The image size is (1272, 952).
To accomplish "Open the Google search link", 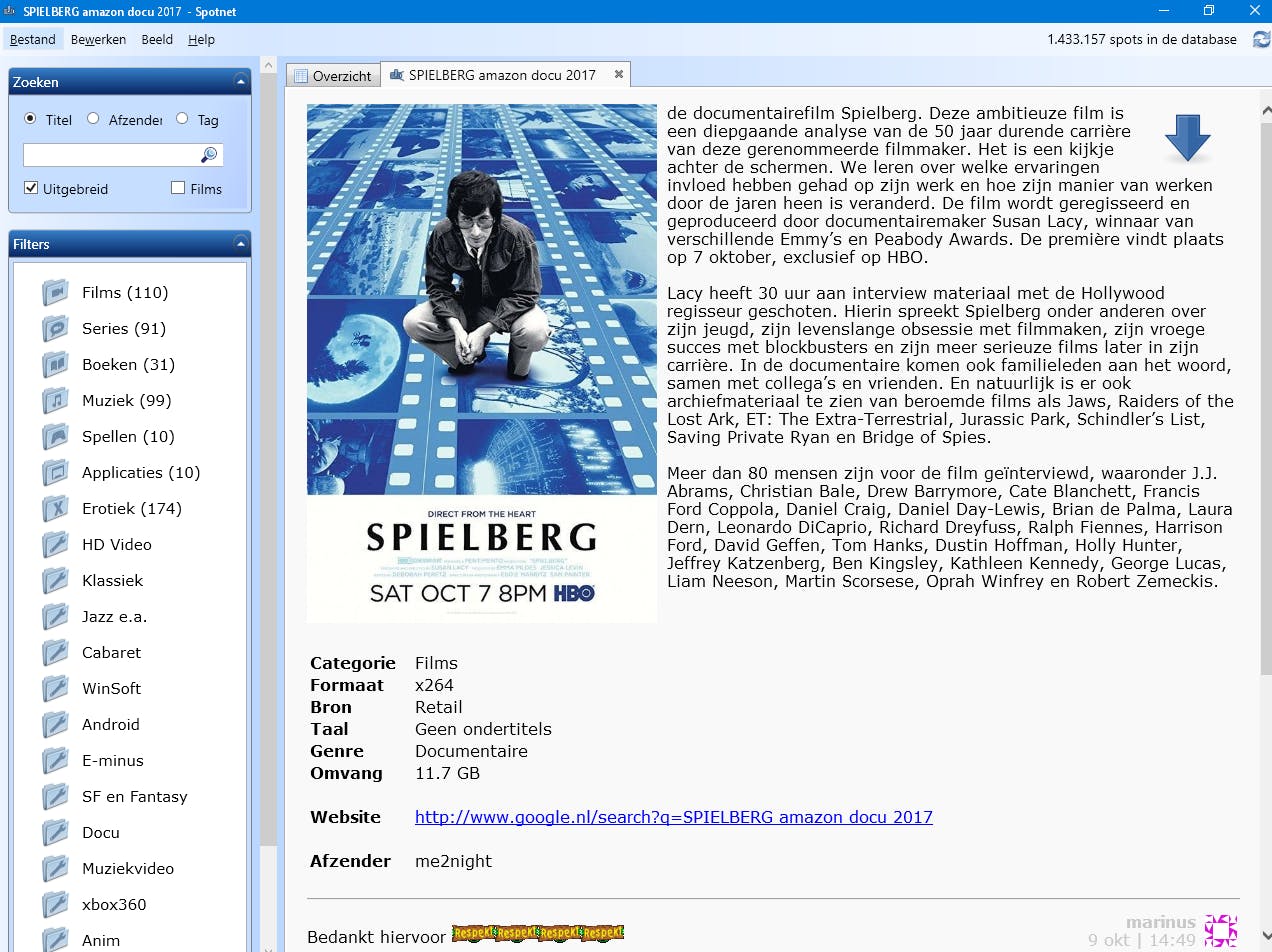I will coord(674,817).
